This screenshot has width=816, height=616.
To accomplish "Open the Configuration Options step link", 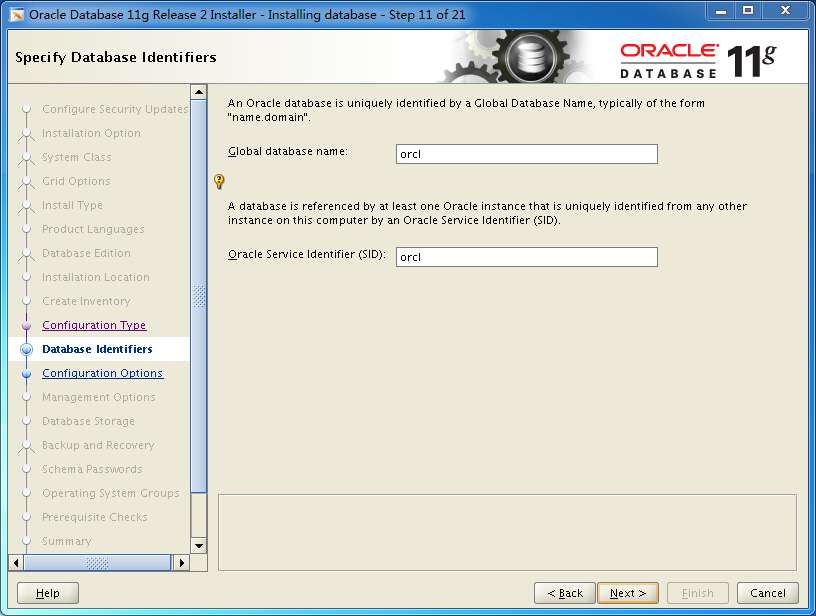I will coord(103,373).
